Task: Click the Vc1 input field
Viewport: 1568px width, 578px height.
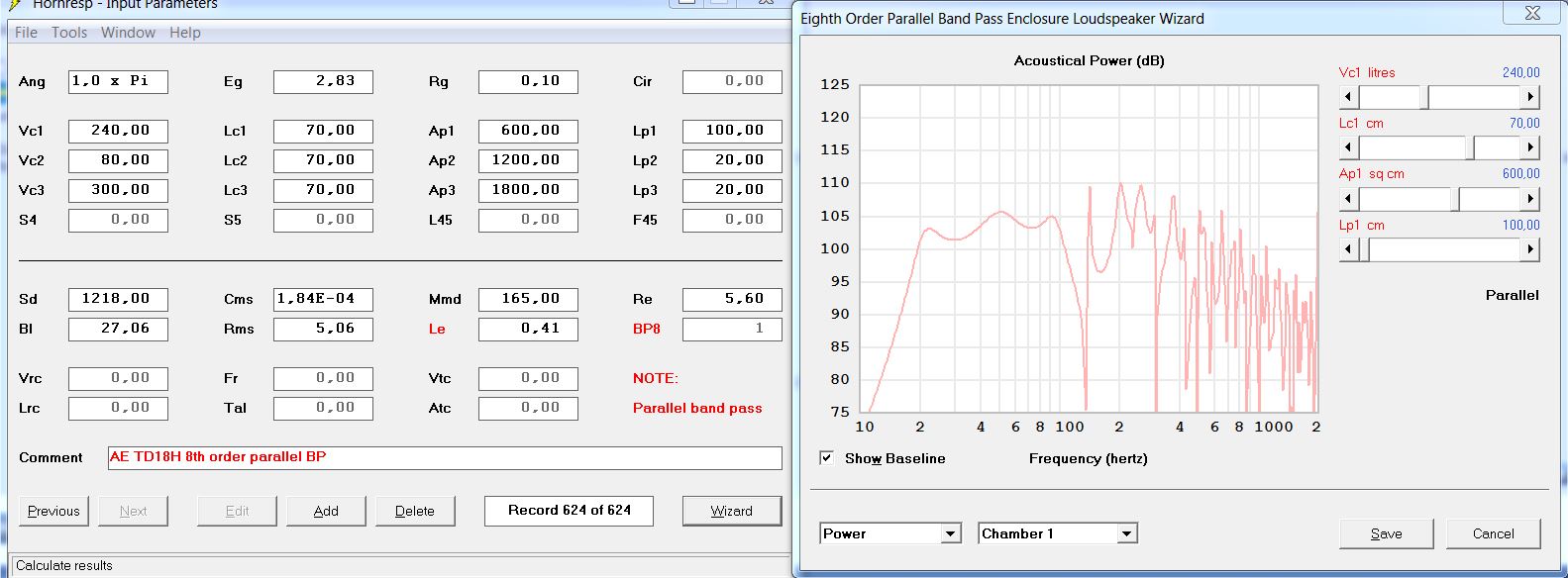Action: click(x=118, y=131)
